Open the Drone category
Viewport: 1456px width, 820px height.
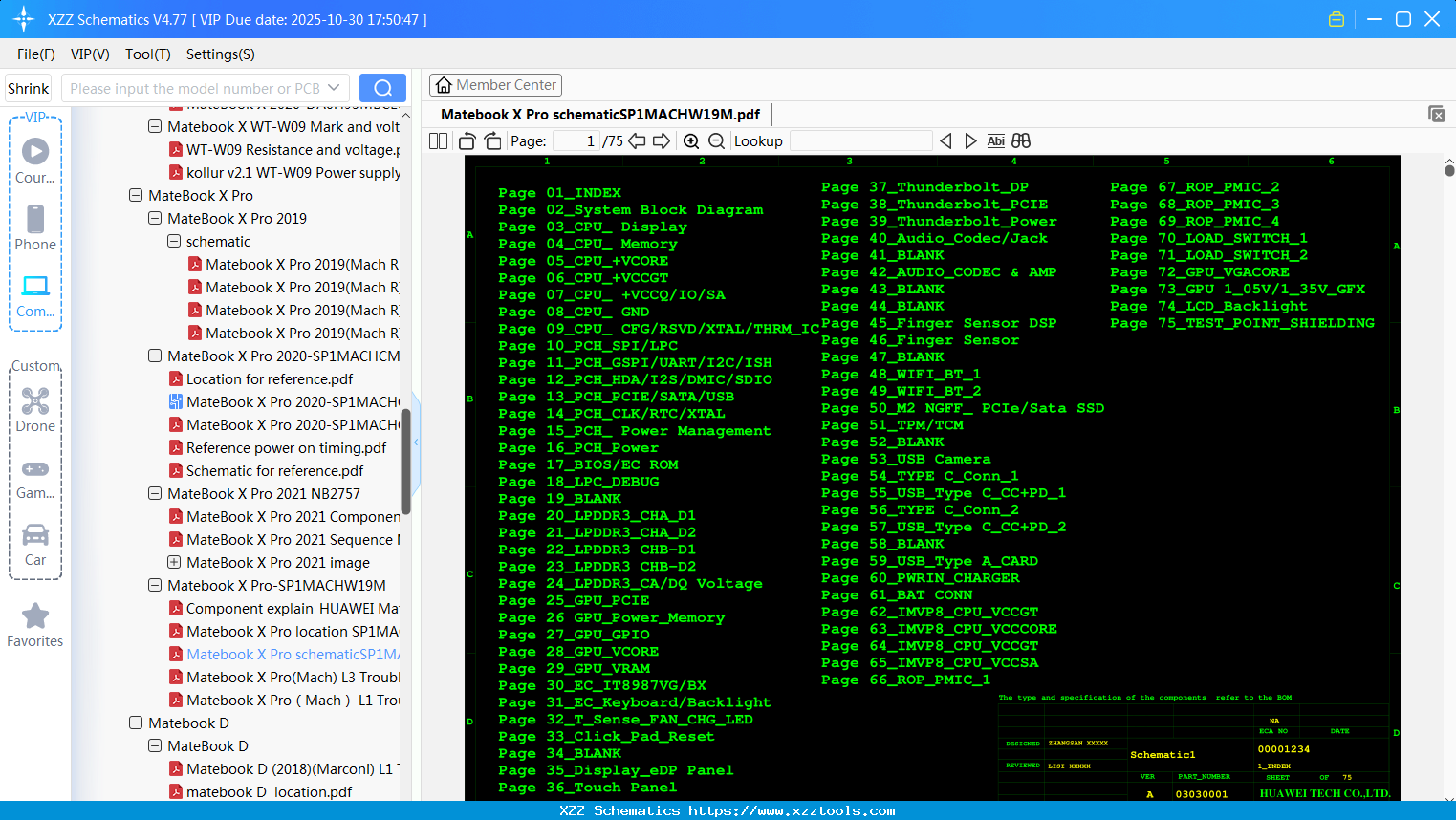tap(35, 409)
